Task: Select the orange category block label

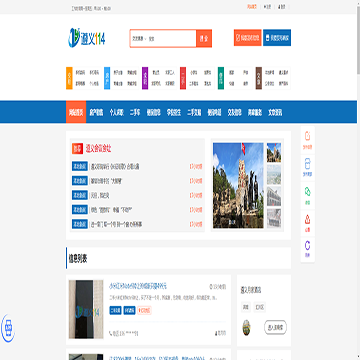Action: coord(69,78)
